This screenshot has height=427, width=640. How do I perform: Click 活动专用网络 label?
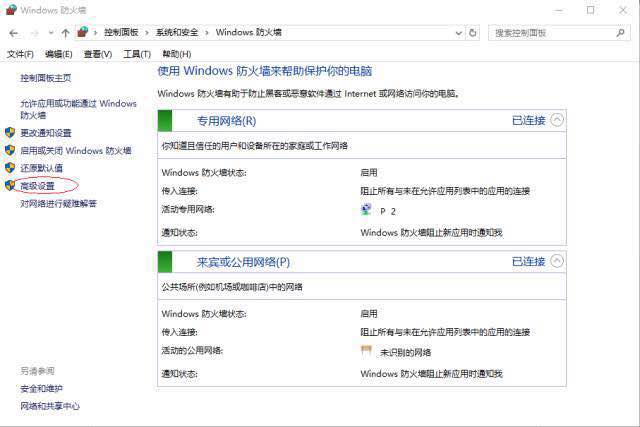[x=188, y=209]
